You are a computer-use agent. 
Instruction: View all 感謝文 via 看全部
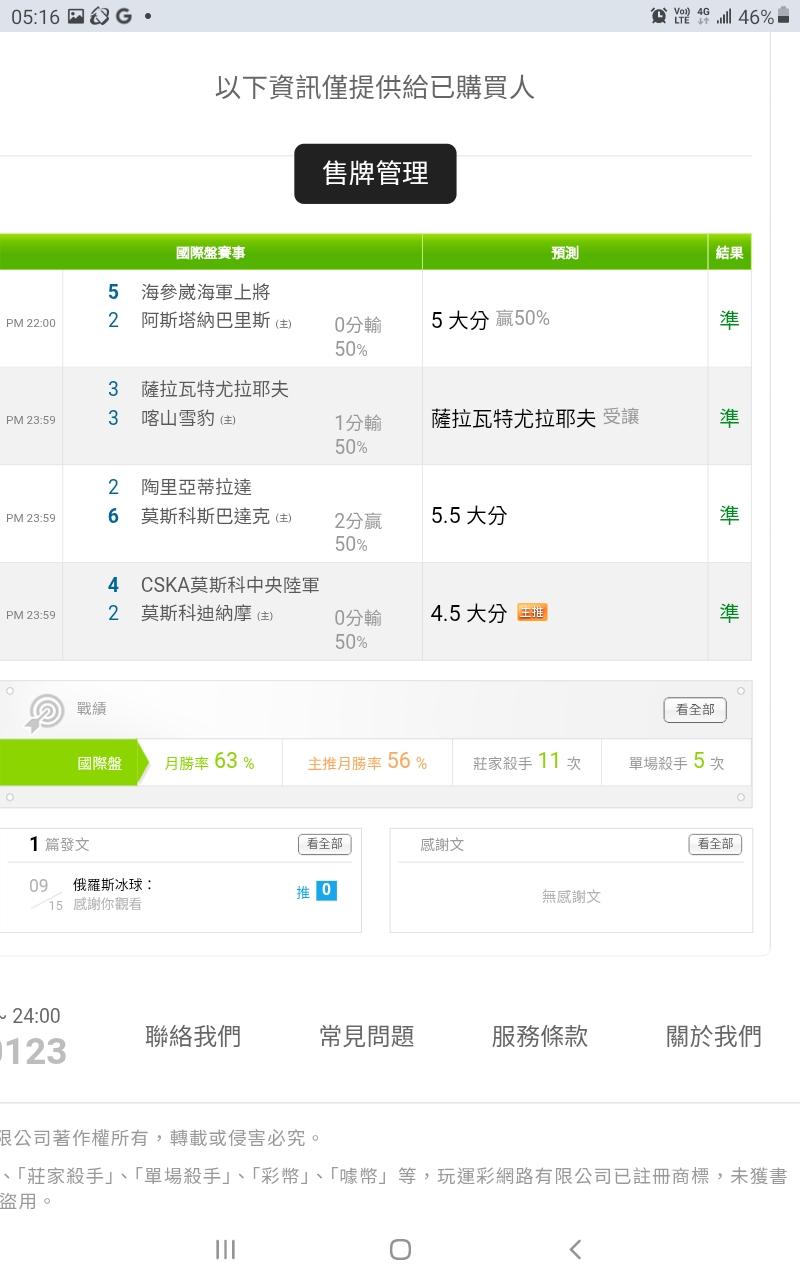point(715,845)
